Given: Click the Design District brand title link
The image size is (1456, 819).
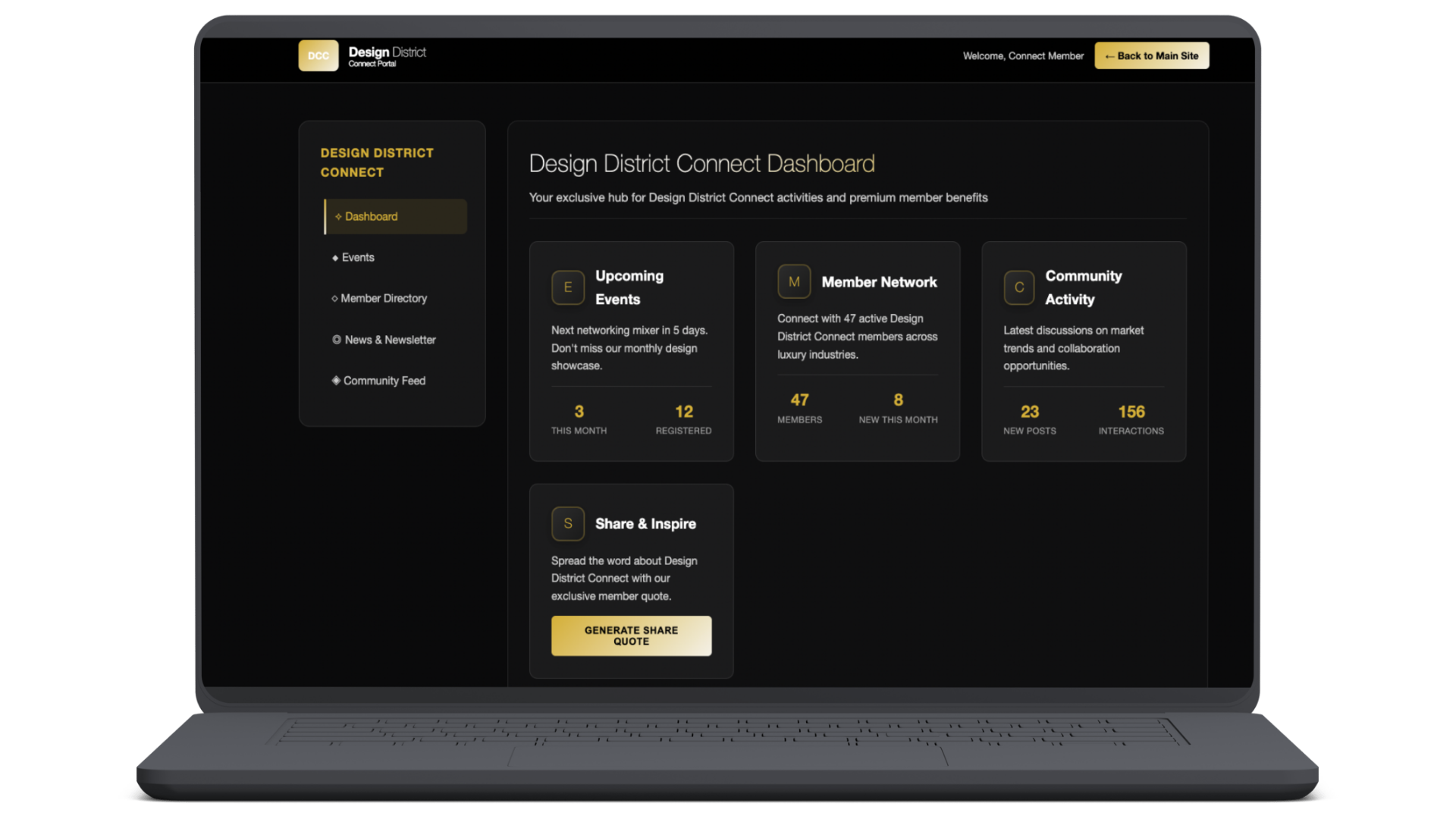Looking at the screenshot, I should pyautogui.click(x=387, y=52).
